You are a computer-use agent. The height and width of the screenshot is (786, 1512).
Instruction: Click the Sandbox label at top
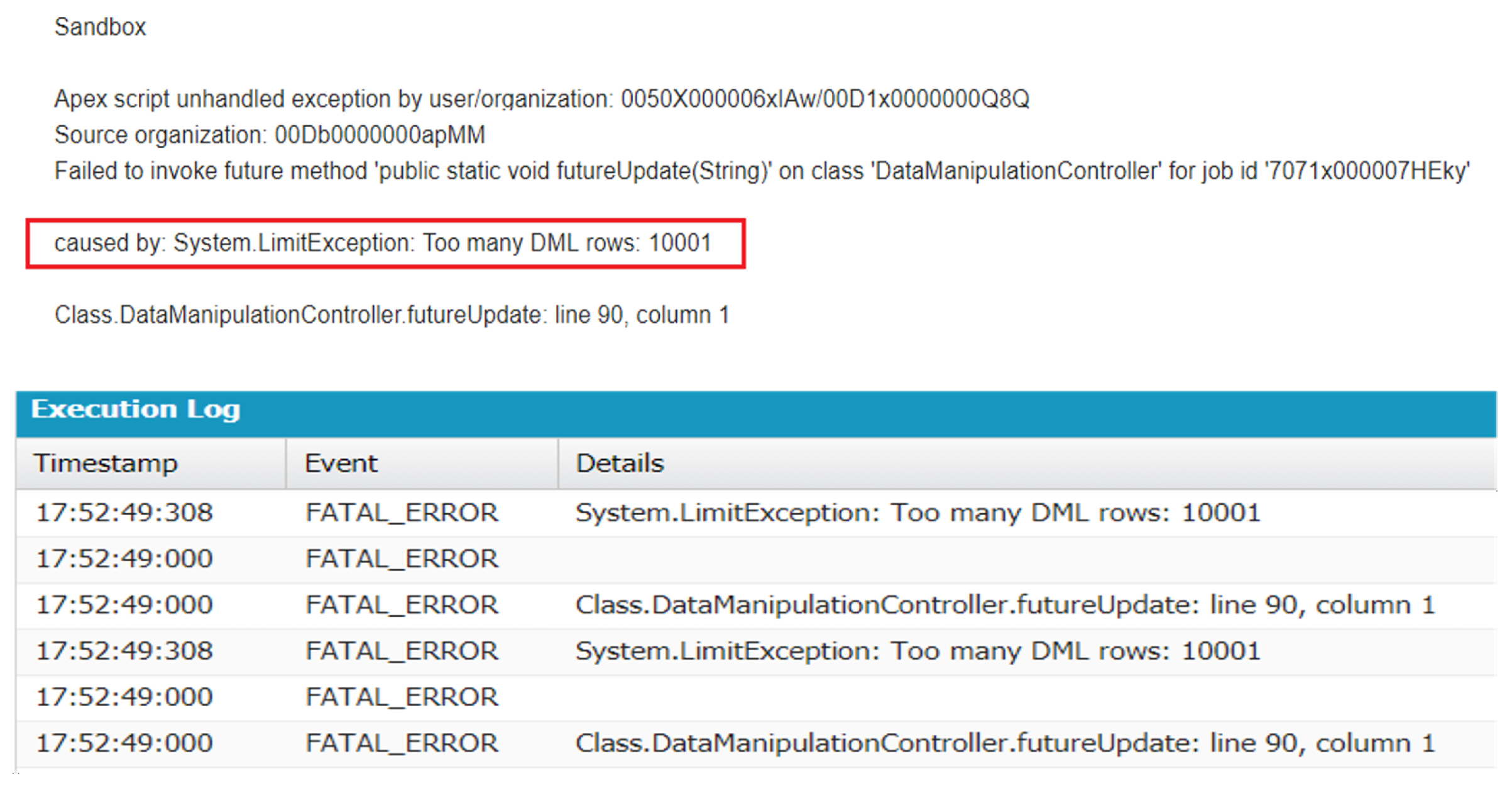click(100, 27)
